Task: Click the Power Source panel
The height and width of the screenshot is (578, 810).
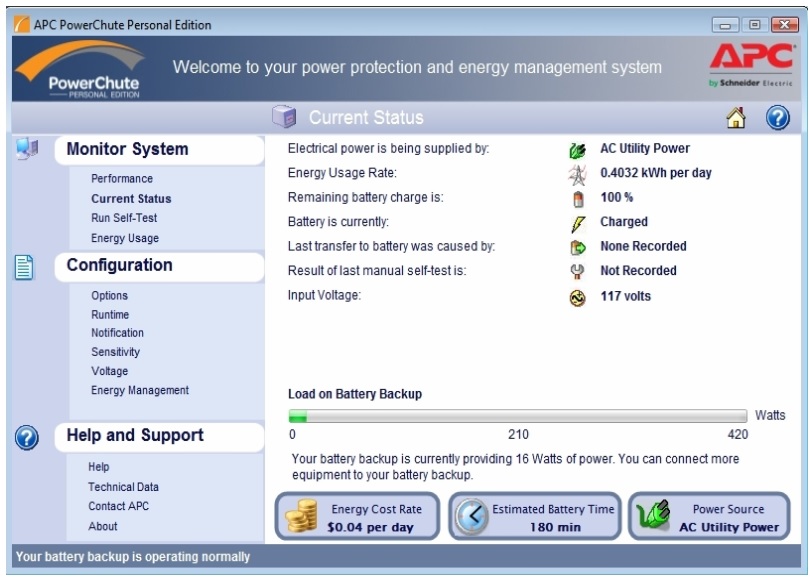Action: pyautogui.click(x=709, y=517)
